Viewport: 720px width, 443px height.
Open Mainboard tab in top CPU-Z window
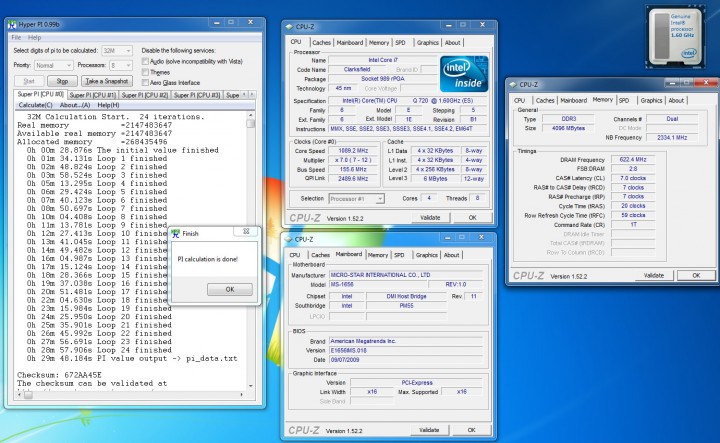pyautogui.click(x=350, y=43)
